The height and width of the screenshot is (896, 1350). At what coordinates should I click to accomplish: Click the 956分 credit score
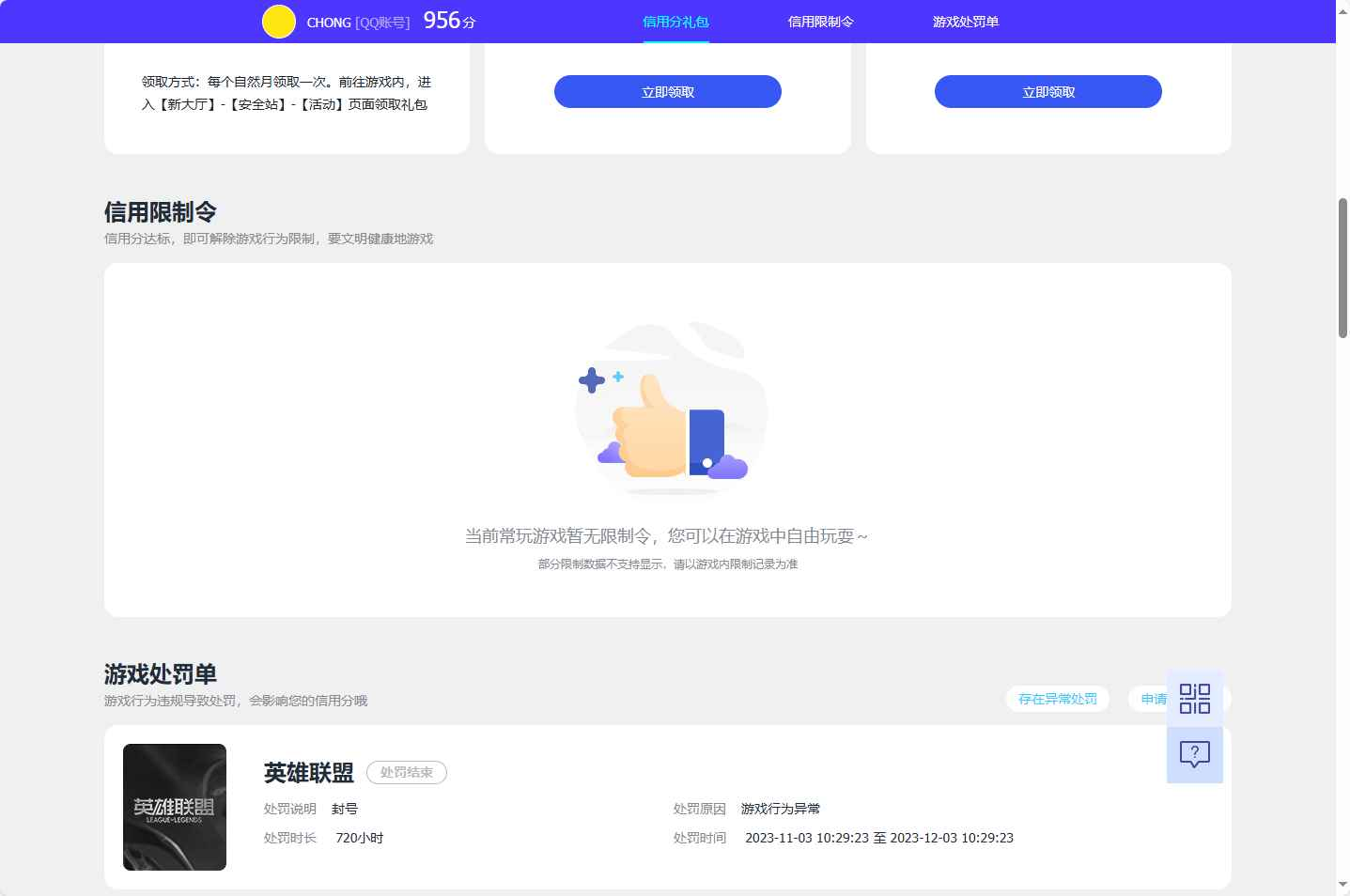pyautogui.click(x=450, y=21)
